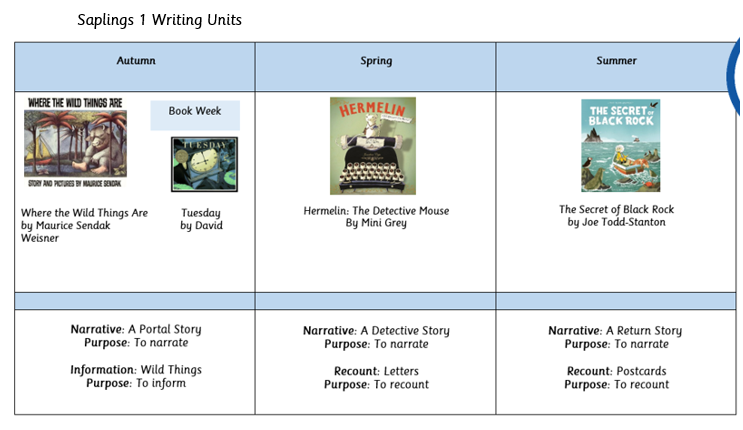Click the Hermelin book cover thumbnail

click(x=373, y=146)
